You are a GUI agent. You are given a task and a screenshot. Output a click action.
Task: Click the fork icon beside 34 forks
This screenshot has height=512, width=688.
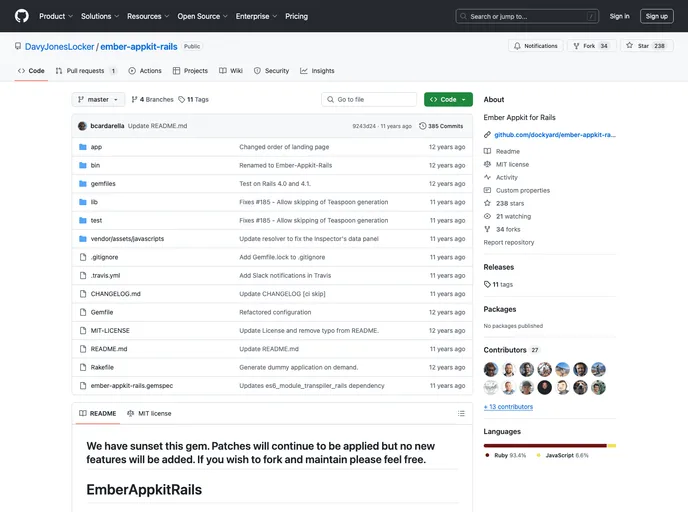coord(487,229)
